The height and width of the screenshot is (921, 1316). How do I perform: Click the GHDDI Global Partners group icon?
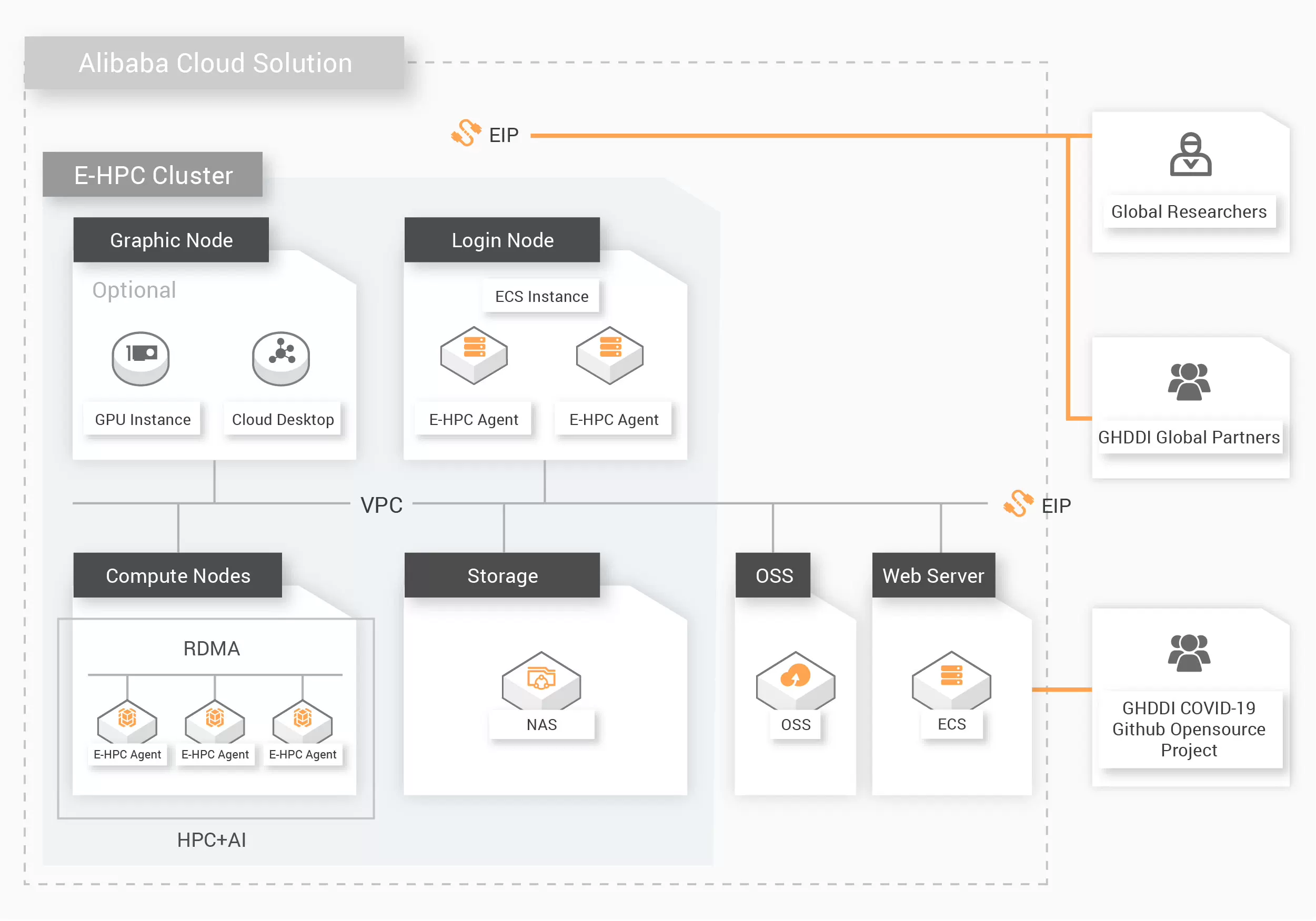click(x=1189, y=382)
